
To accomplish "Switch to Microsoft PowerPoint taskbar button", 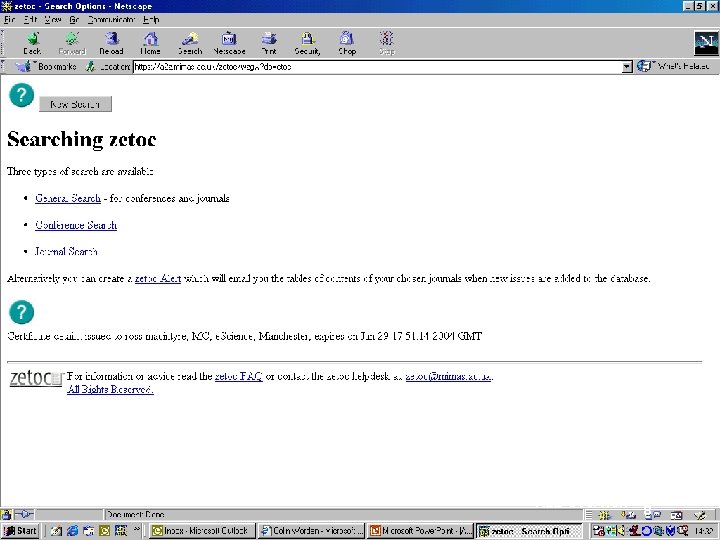I will 420,531.
